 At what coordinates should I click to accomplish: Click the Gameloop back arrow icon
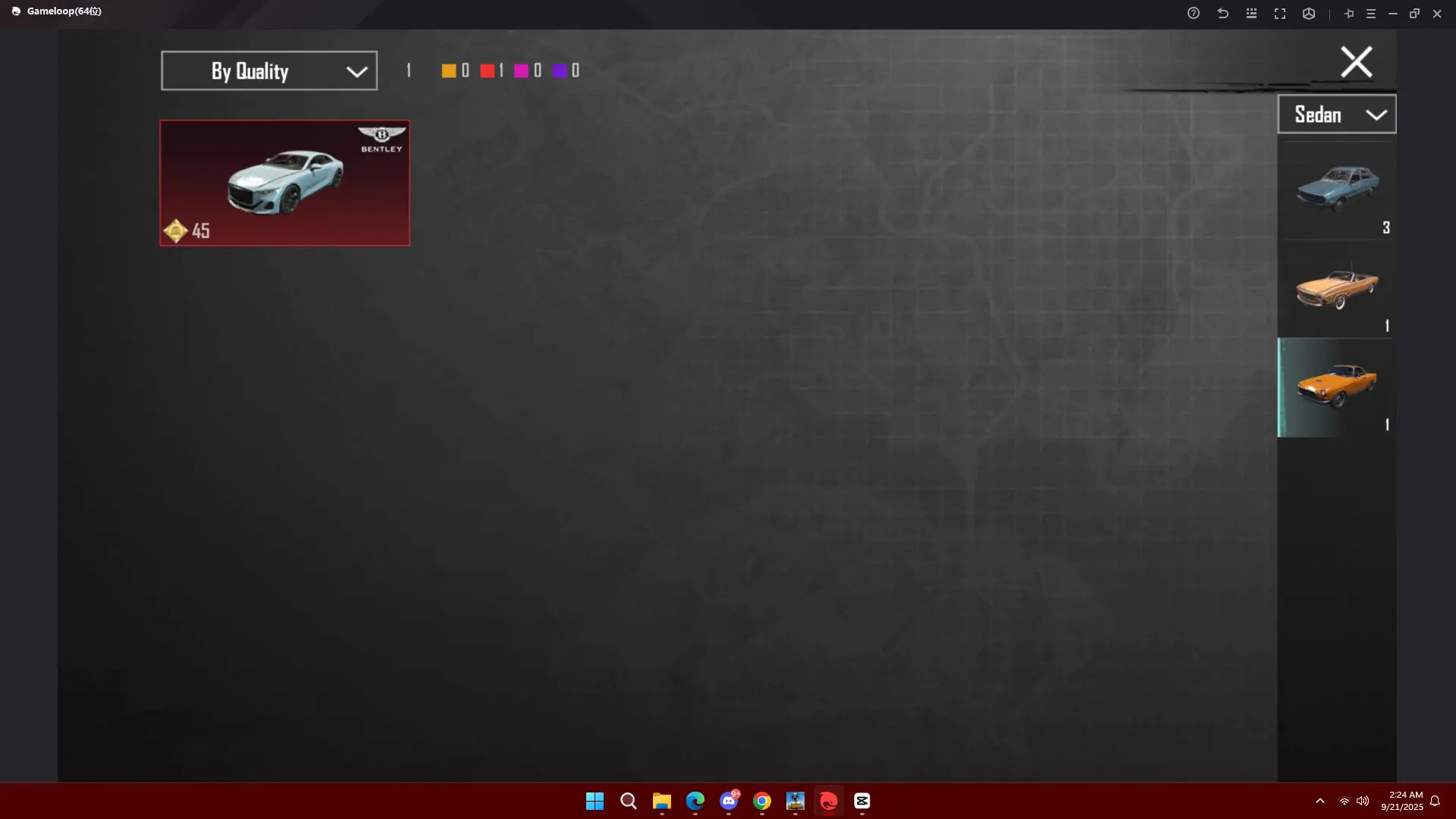[1222, 13]
